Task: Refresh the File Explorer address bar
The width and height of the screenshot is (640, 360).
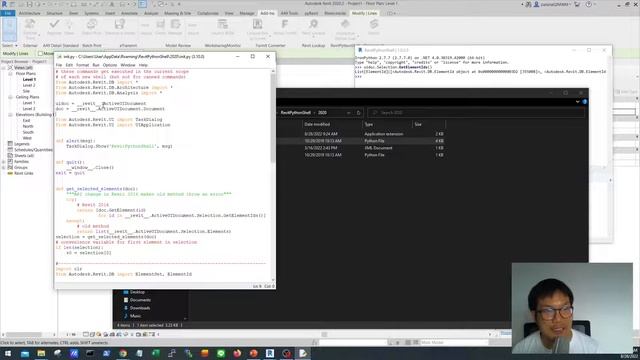Action: [x=358, y=113]
